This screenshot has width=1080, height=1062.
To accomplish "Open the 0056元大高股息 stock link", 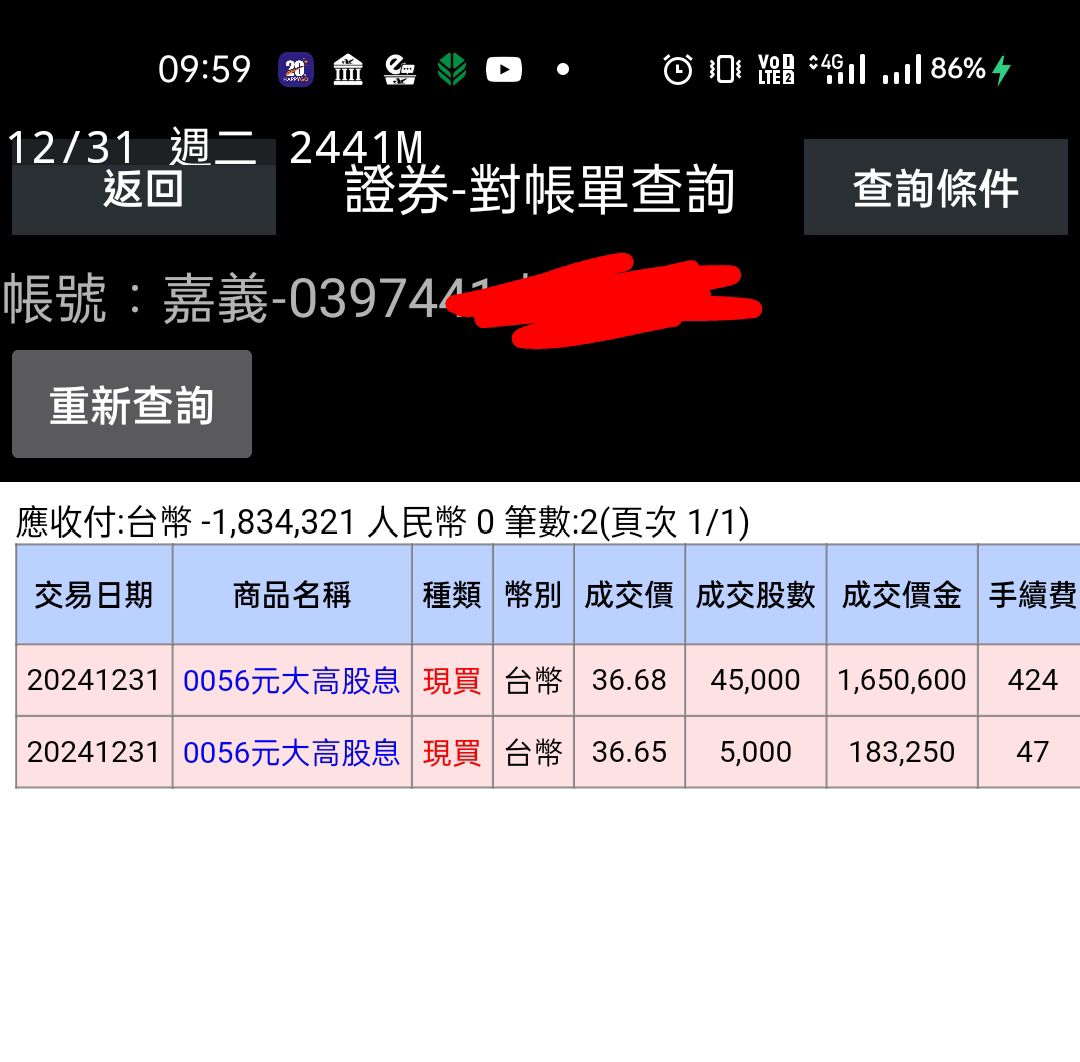I will pos(292,679).
